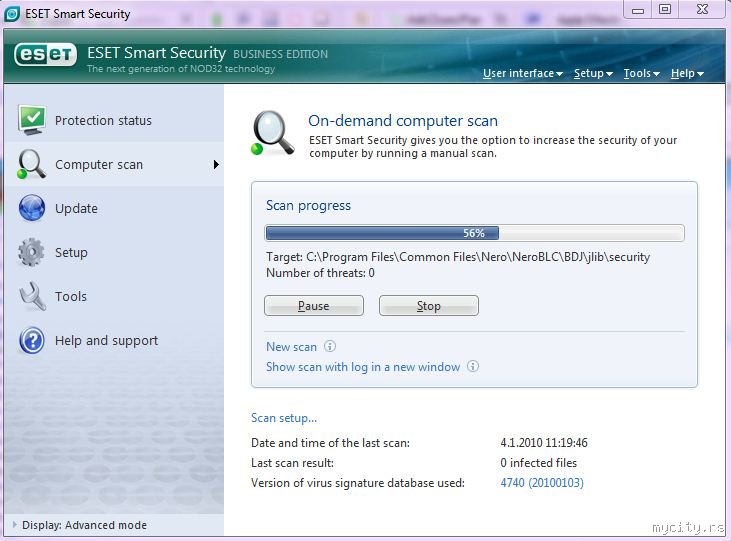This screenshot has height=541, width=731.
Task: Minimize the ESET Smart Security window
Action: (637, 10)
